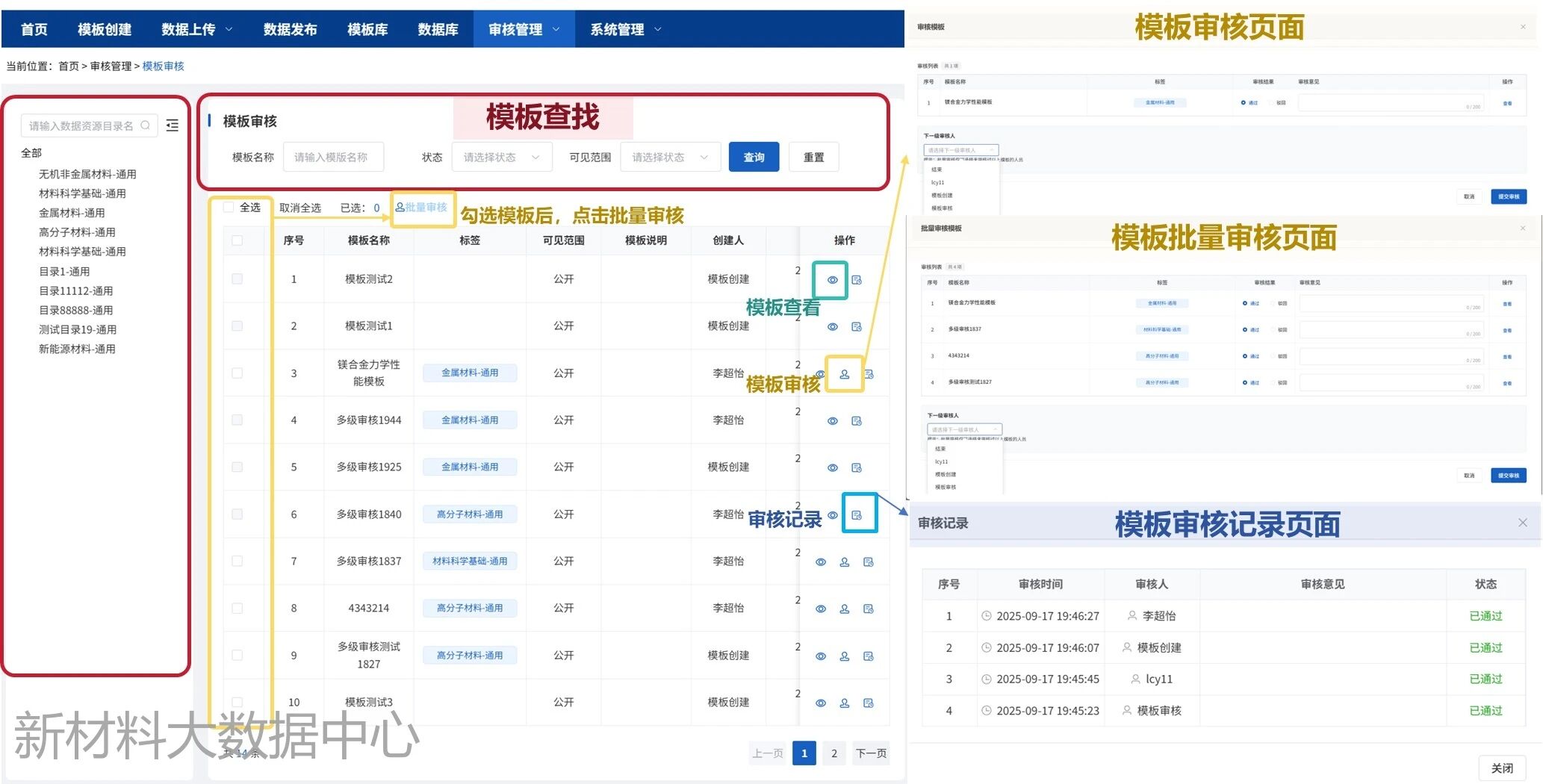Focus the 模板名称 input field
The width and height of the screenshot is (1543, 784).
click(x=333, y=158)
